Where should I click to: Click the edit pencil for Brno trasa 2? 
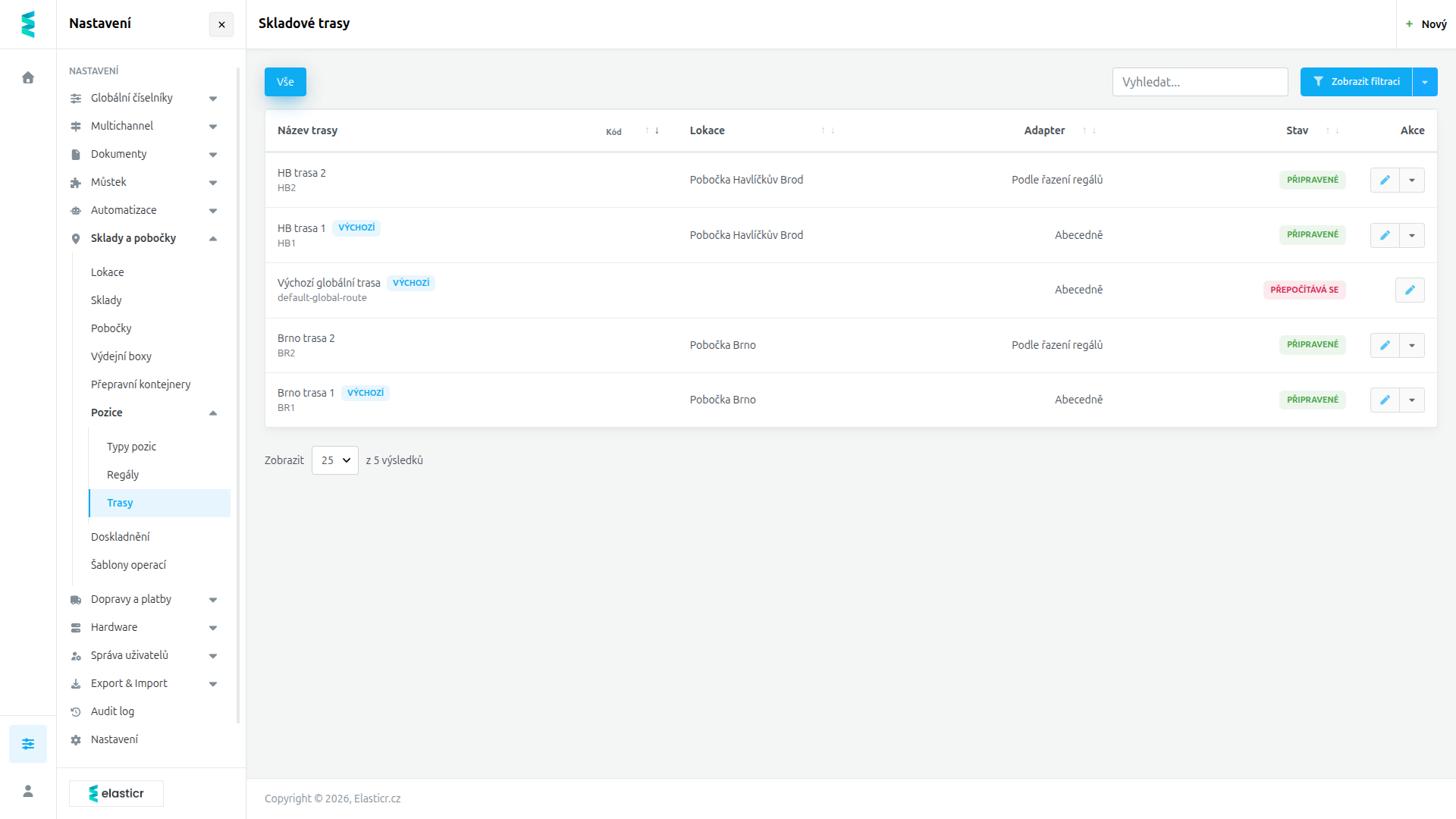(1385, 345)
